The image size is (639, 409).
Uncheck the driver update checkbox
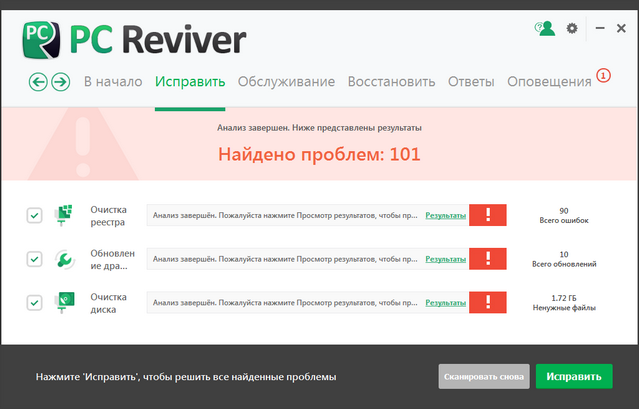[x=34, y=259]
